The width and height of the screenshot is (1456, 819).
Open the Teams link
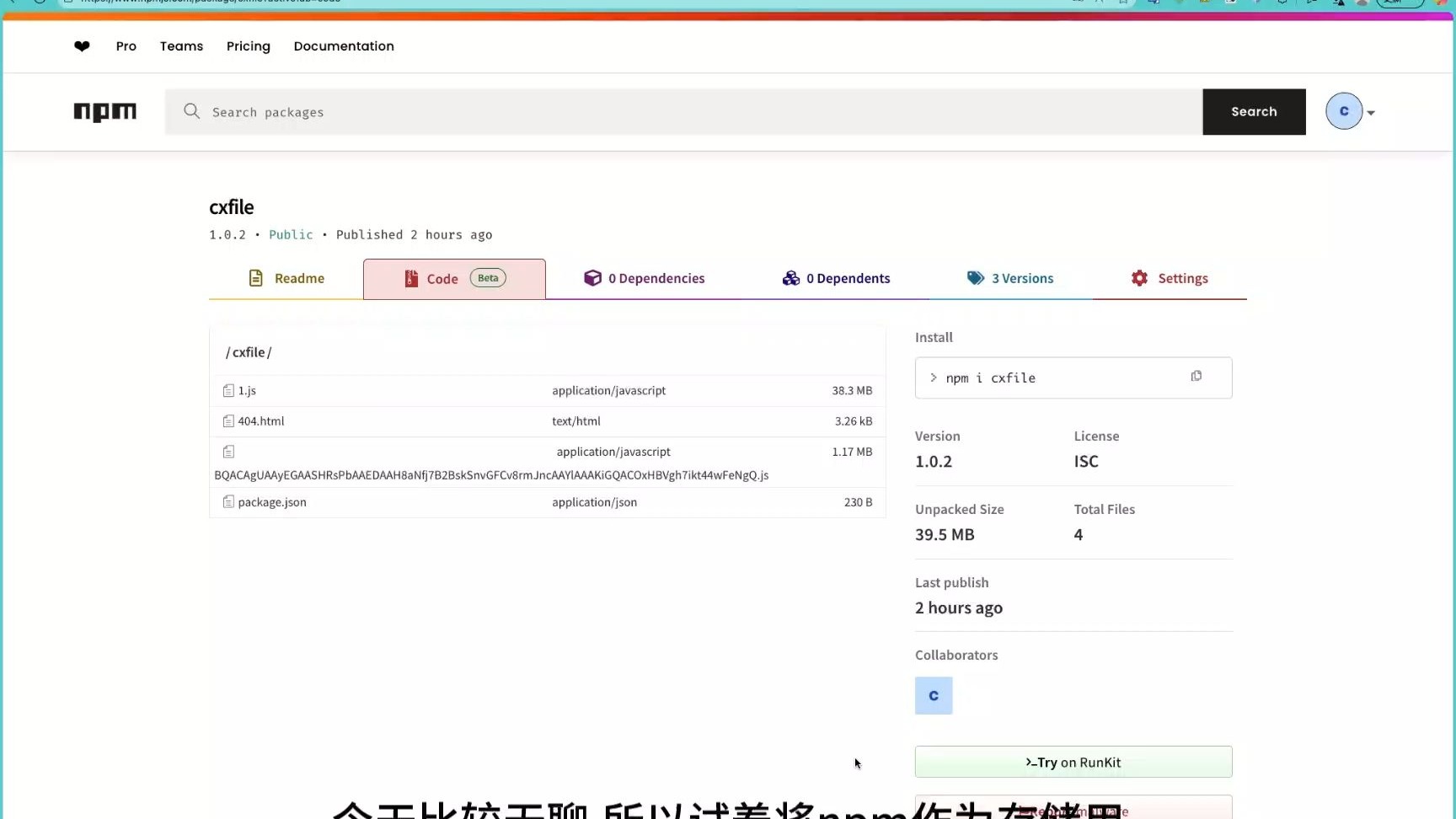pos(181,46)
